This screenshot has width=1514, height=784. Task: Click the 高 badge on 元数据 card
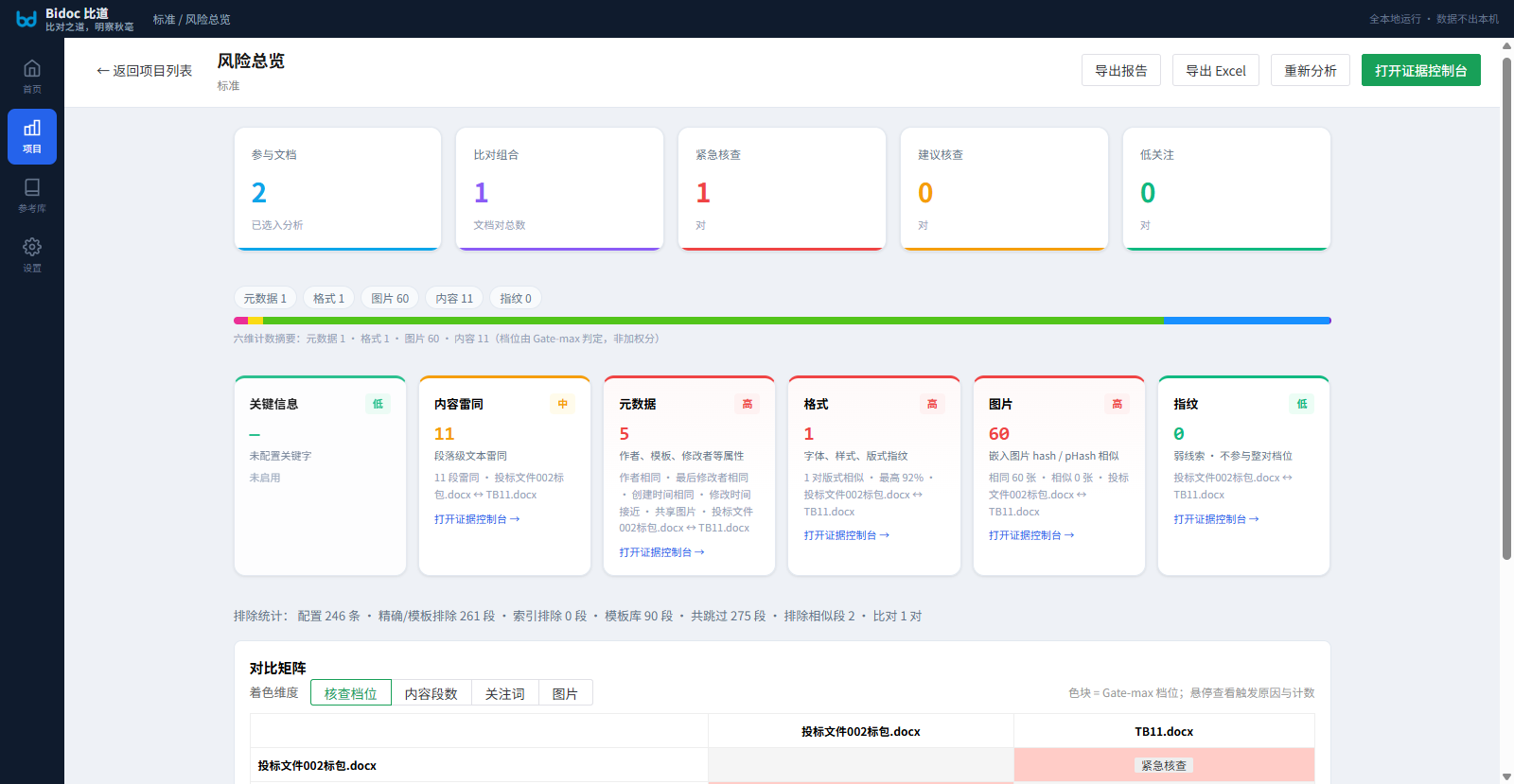pos(748,404)
